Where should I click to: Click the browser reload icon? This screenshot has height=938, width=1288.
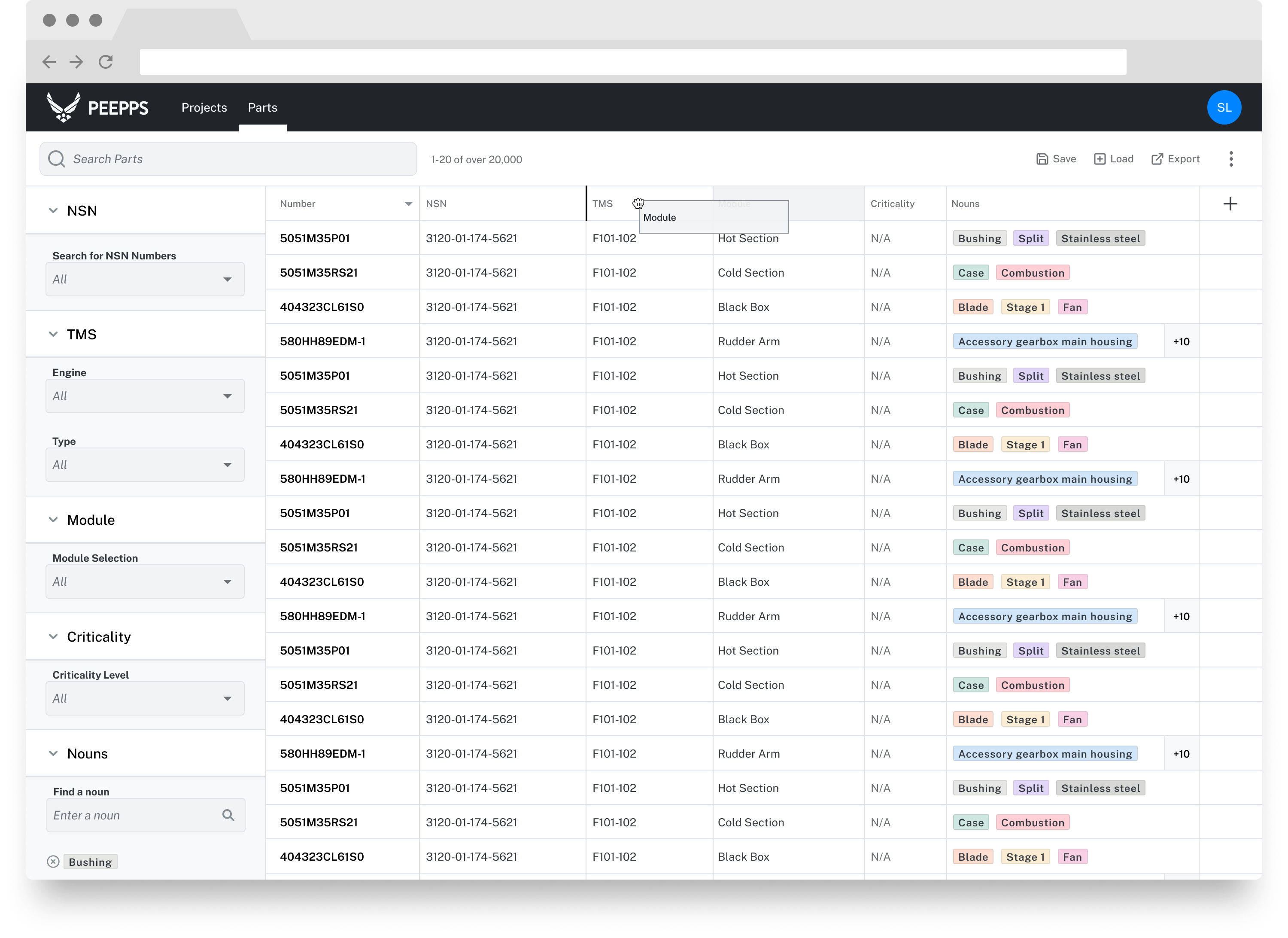click(106, 62)
